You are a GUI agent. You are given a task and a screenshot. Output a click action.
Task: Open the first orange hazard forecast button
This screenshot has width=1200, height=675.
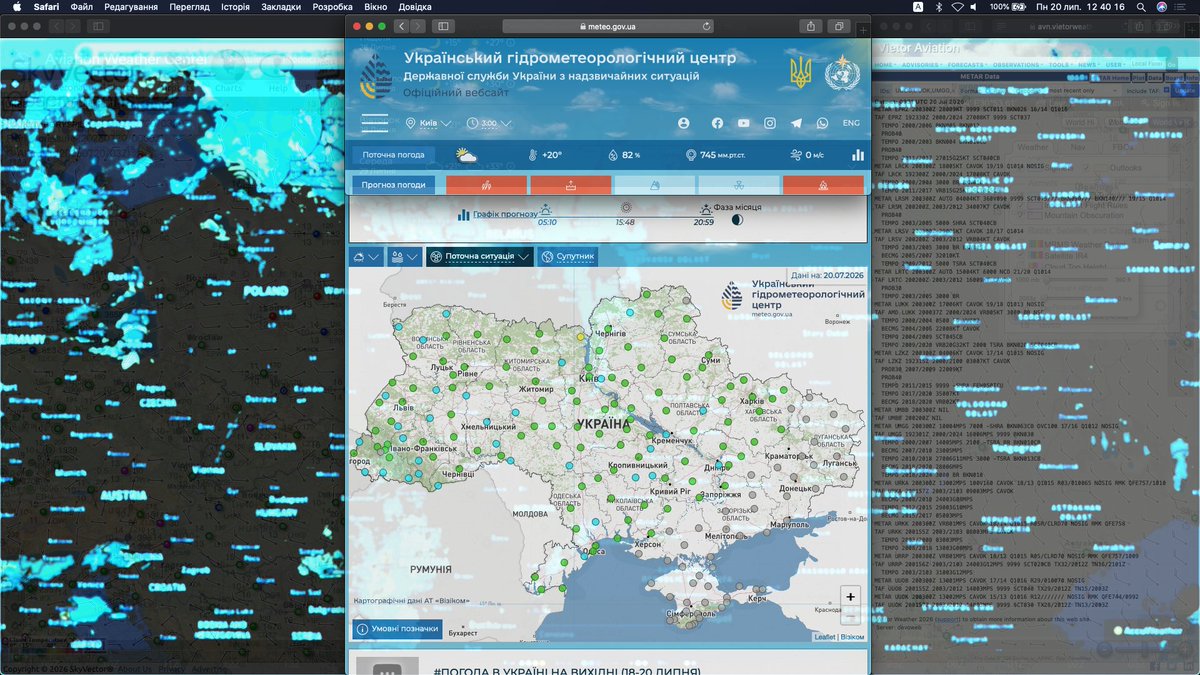tap(486, 185)
